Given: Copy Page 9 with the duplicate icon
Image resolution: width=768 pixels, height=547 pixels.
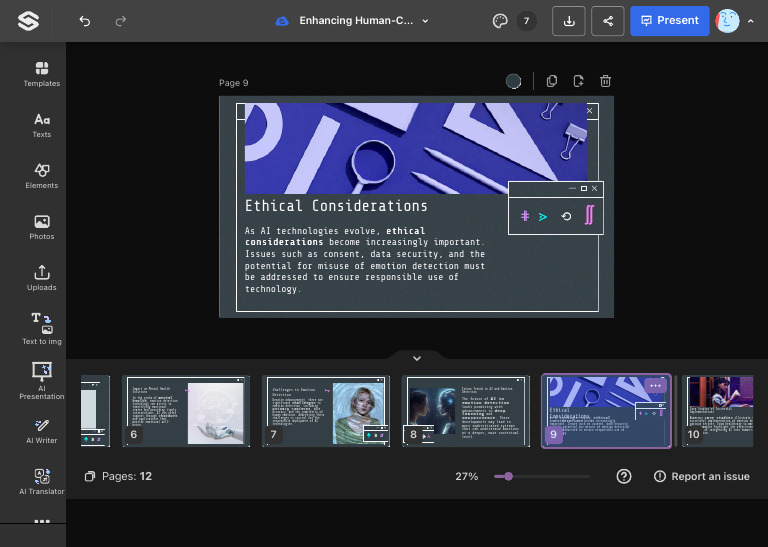Looking at the screenshot, I should 552,81.
